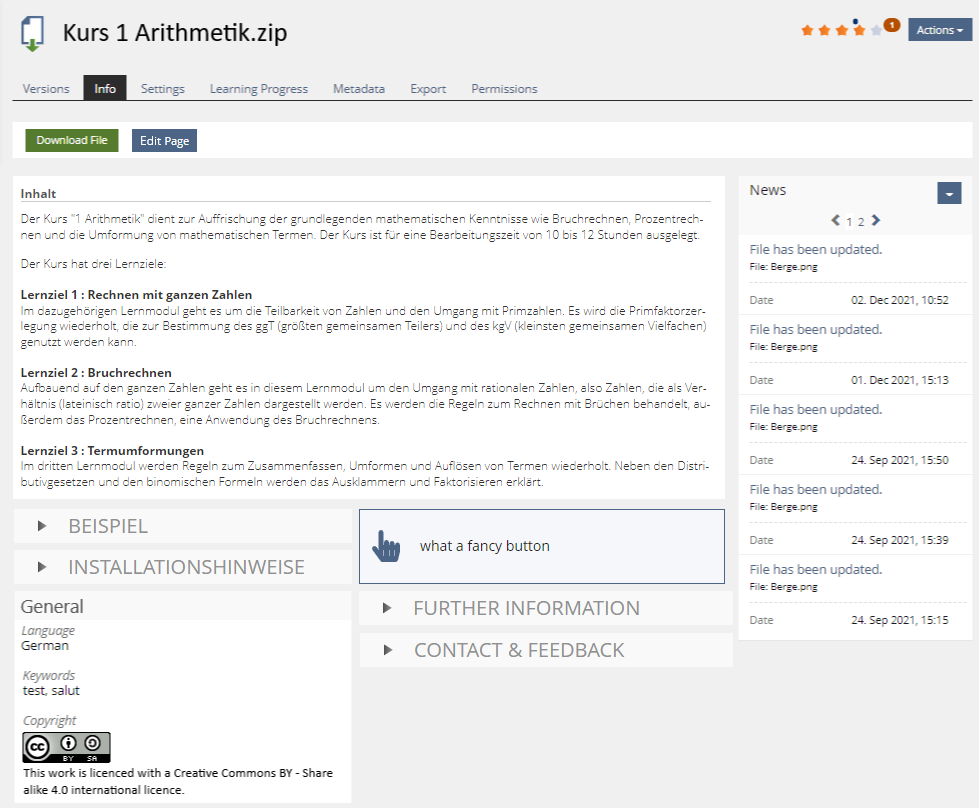Expand the FURTHER INFORMATION section
The width and height of the screenshot is (979, 808).
525,608
